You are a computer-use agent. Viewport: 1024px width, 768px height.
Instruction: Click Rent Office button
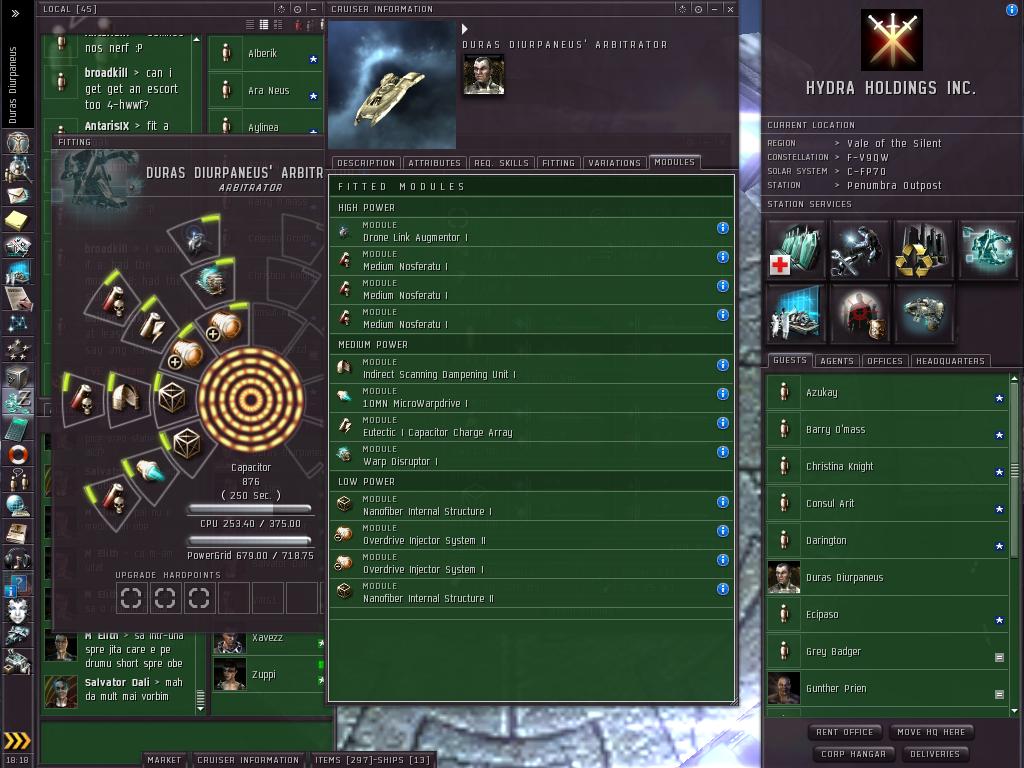click(x=844, y=732)
